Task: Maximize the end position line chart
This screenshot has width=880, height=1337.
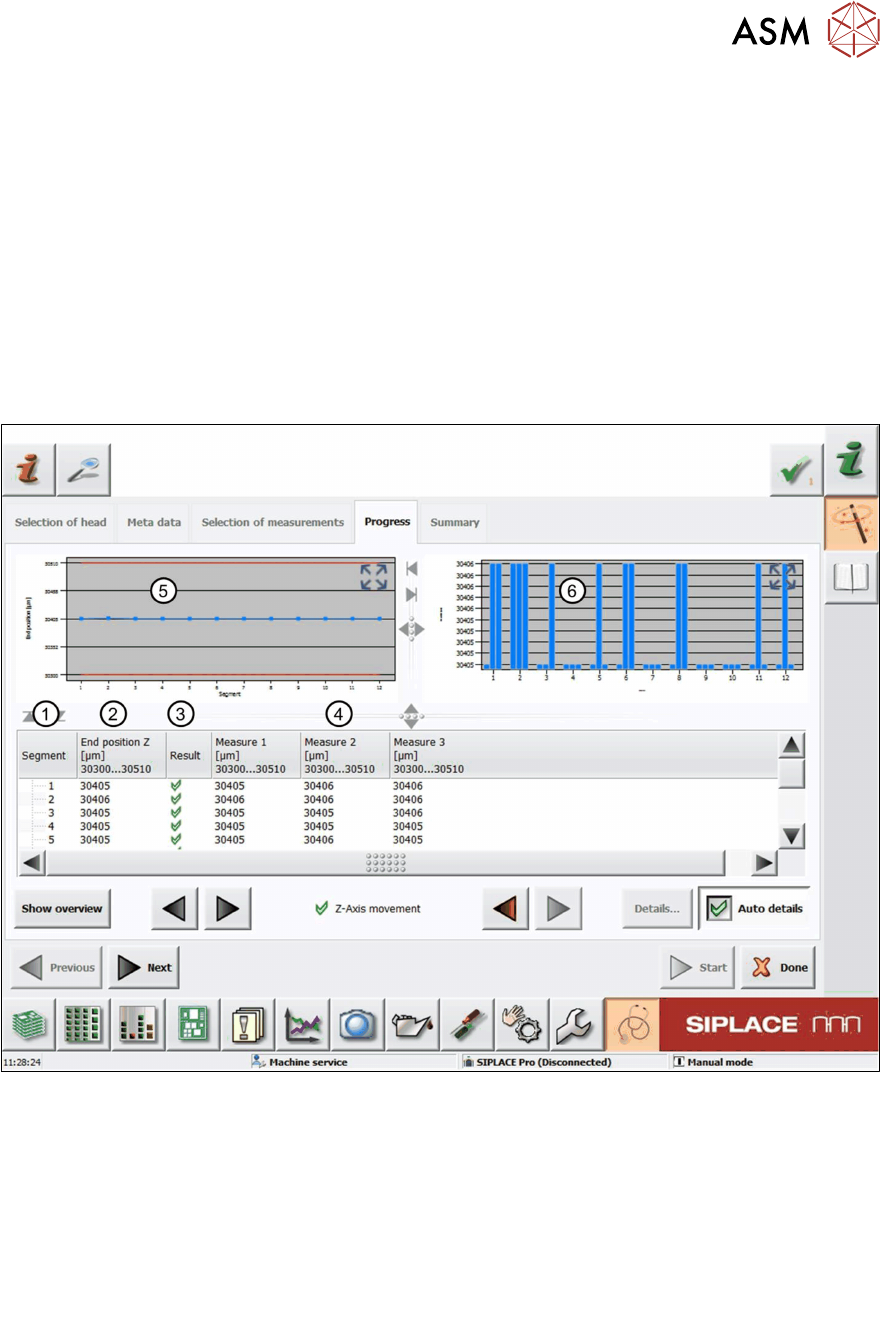Action: tap(373, 577)
